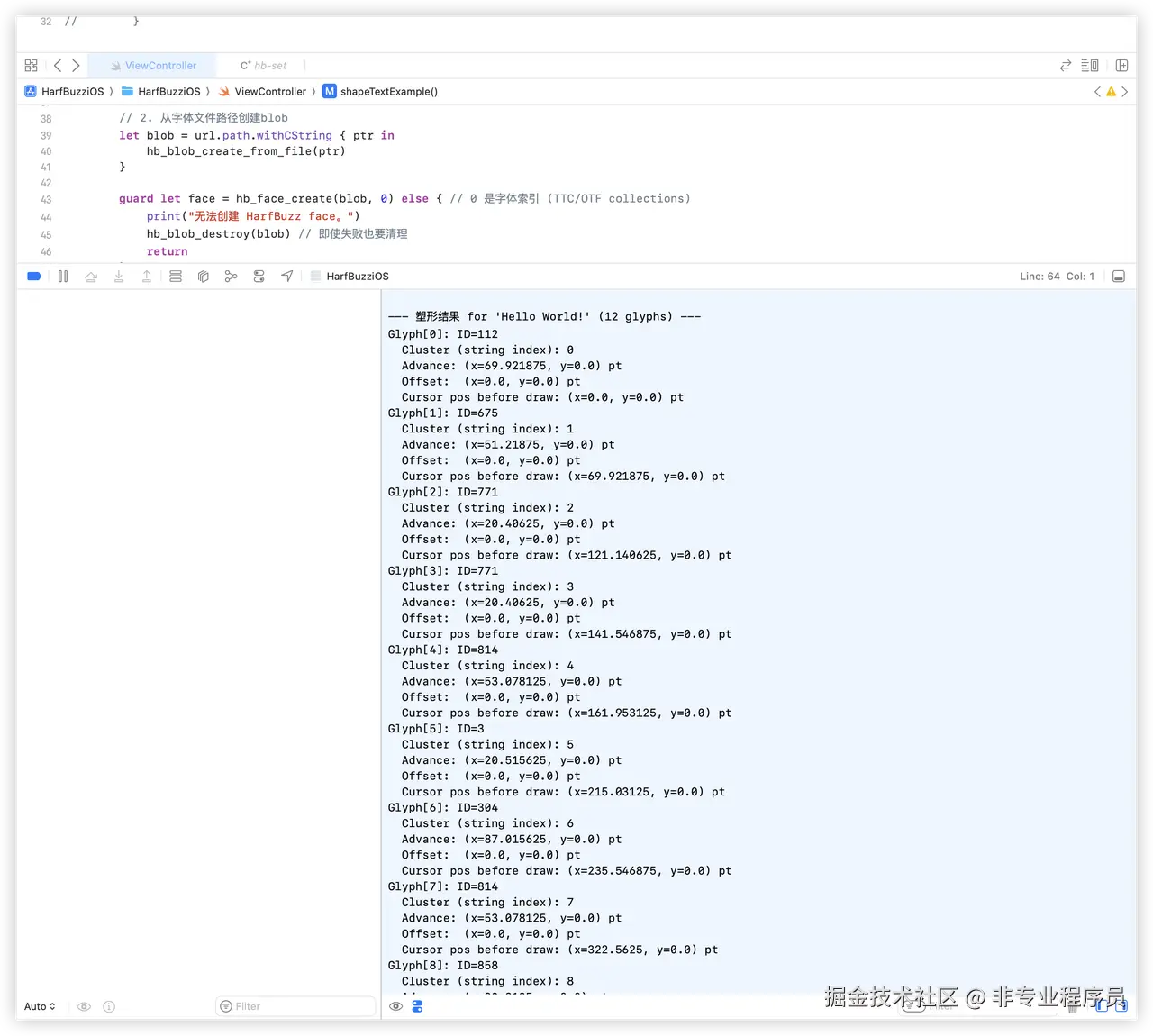This screenshot has height=1036, width=1153.
Task: Open the editor options lines menu
Action: (1090, 66)
